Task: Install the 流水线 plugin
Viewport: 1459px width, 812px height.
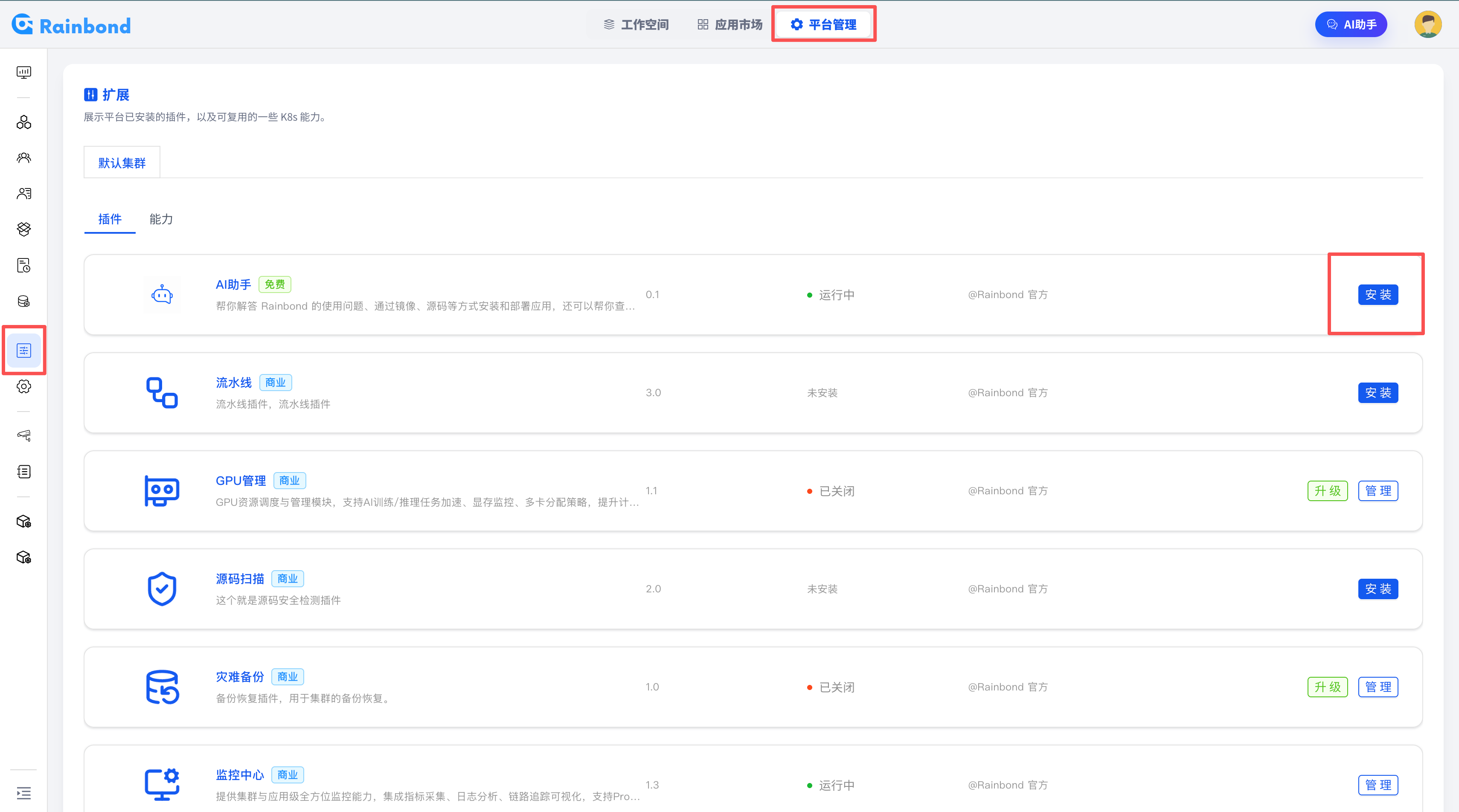Action: (1378, 392)
